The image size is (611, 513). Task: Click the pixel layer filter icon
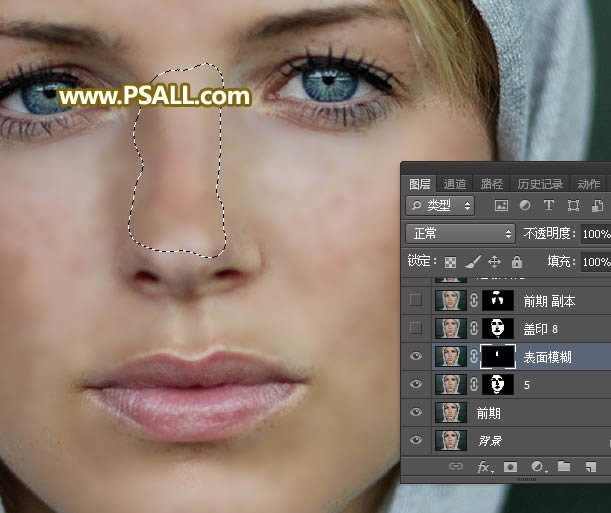pyautogui.click(x=499, y=206)
